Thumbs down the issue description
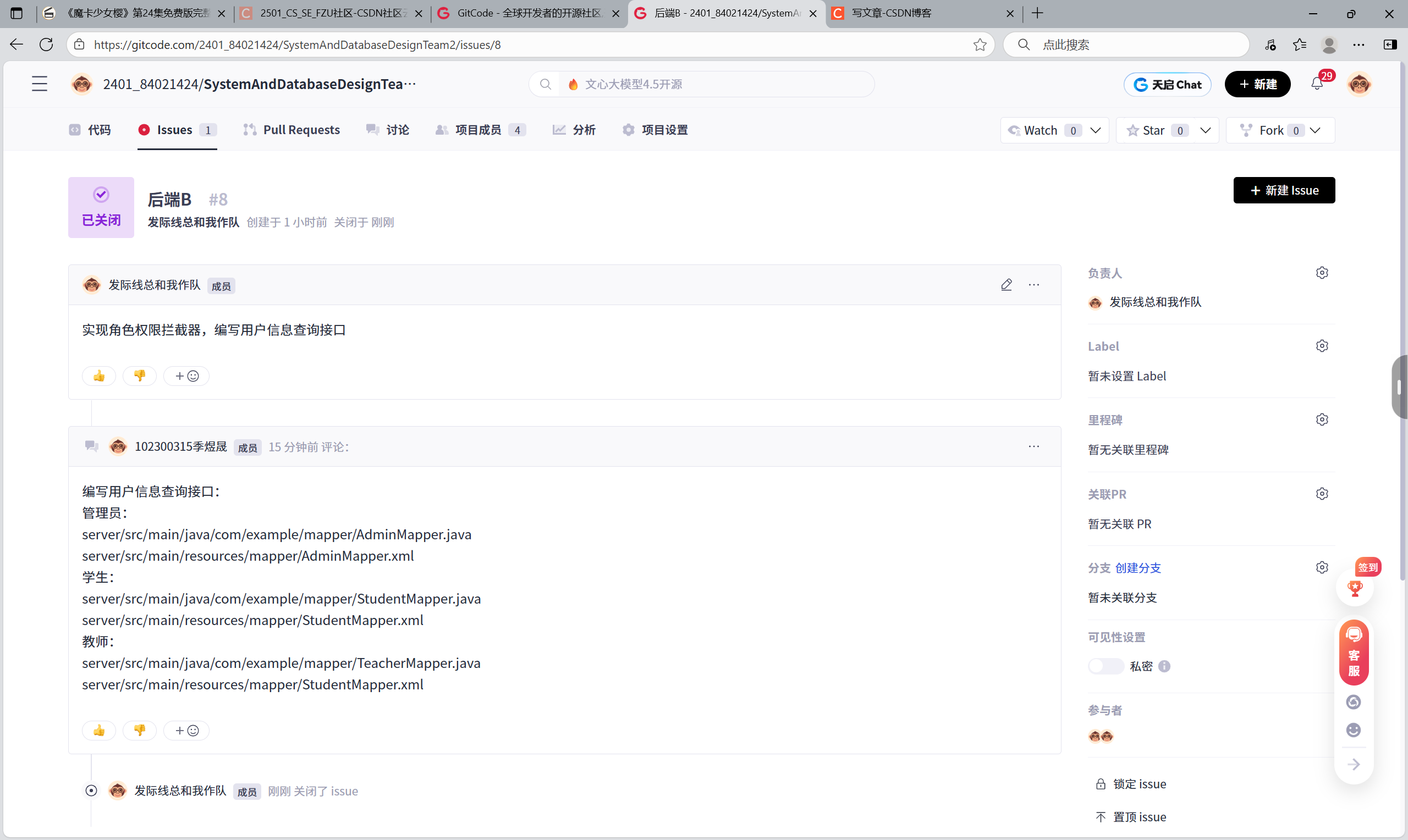Screen dimensions: 1408x840 click(140, 376)
